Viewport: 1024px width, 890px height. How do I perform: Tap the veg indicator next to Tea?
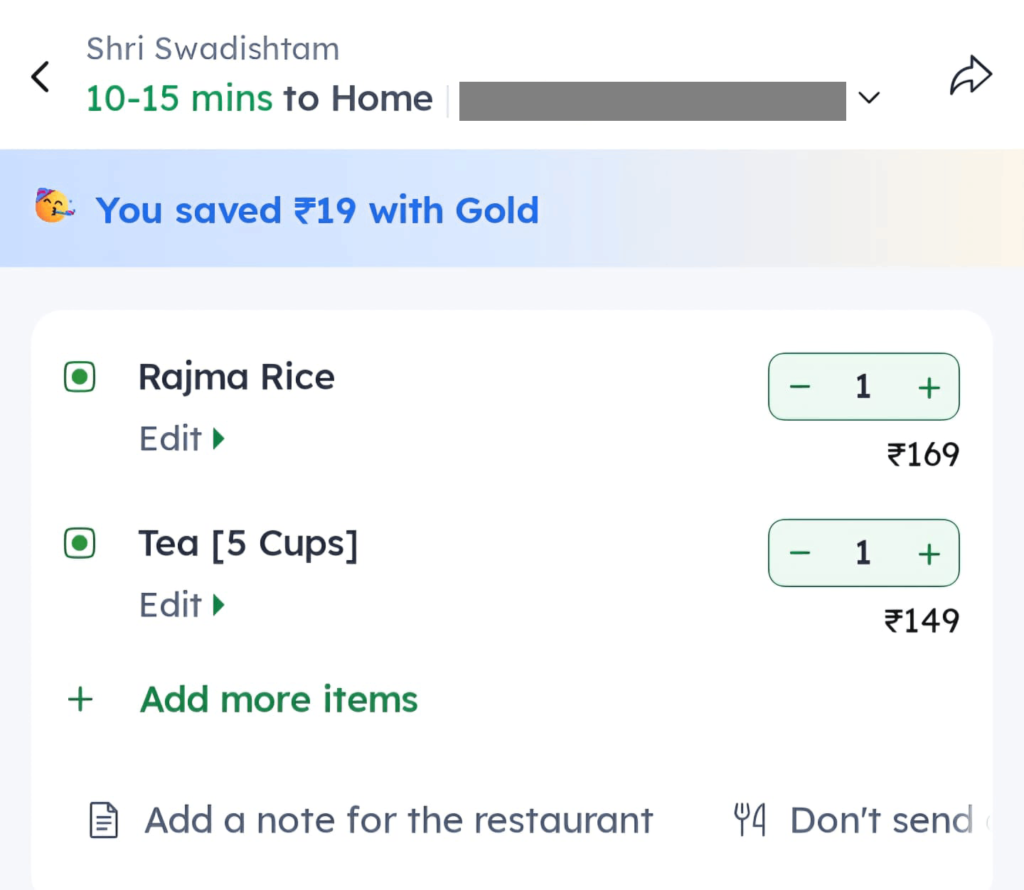point(79,544)
